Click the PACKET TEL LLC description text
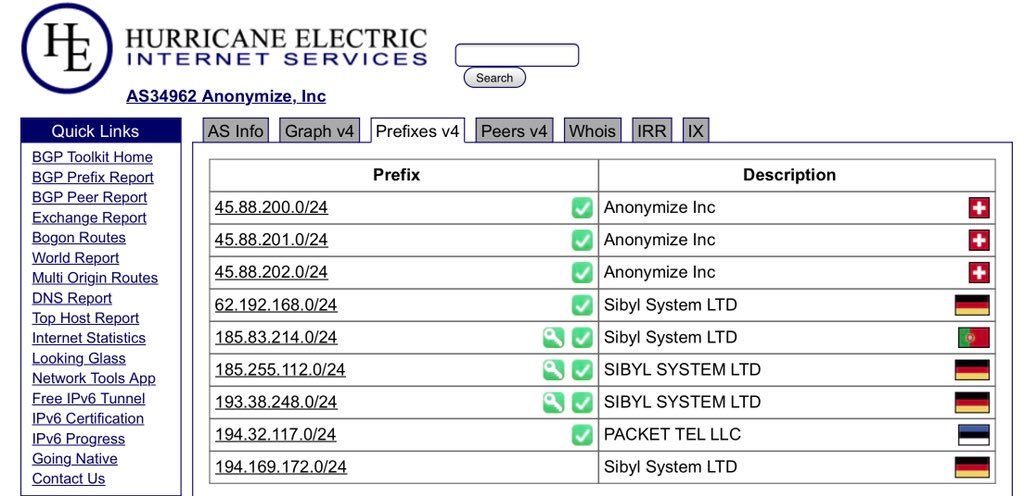Image resolution: width=1024 pixels, height=496 pixels. pos(672,435)
